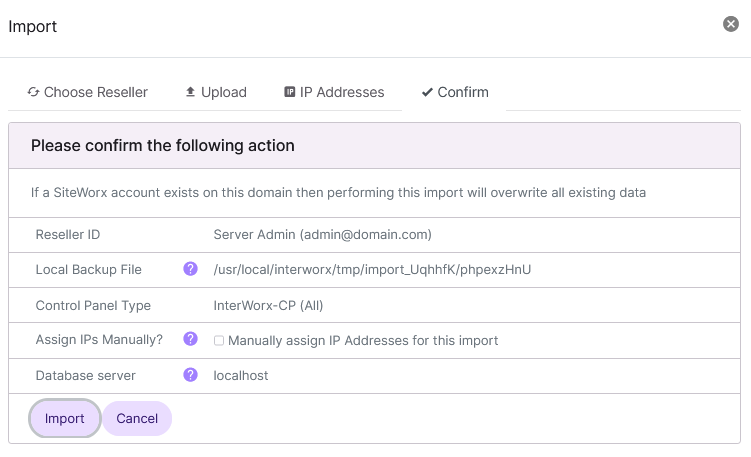Click the upload arrow icon on Upload tab
This screenshot has width=751, height=457.
click(191, 92)
